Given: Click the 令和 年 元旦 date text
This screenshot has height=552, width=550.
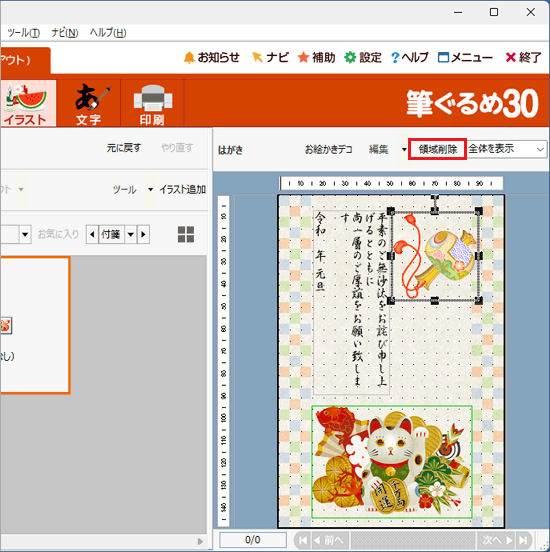Looking at the screenshot, I should (x=320, y=251).
